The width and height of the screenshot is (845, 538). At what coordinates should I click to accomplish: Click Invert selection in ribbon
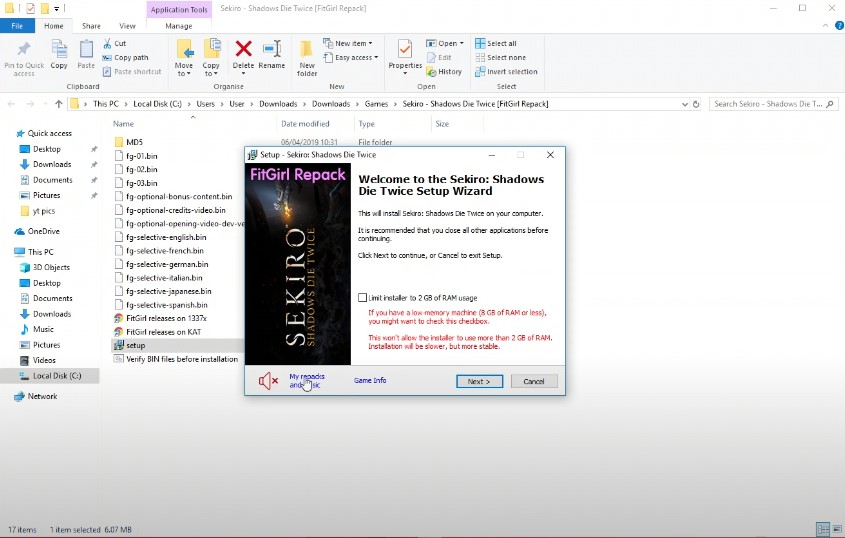[506, 71]
